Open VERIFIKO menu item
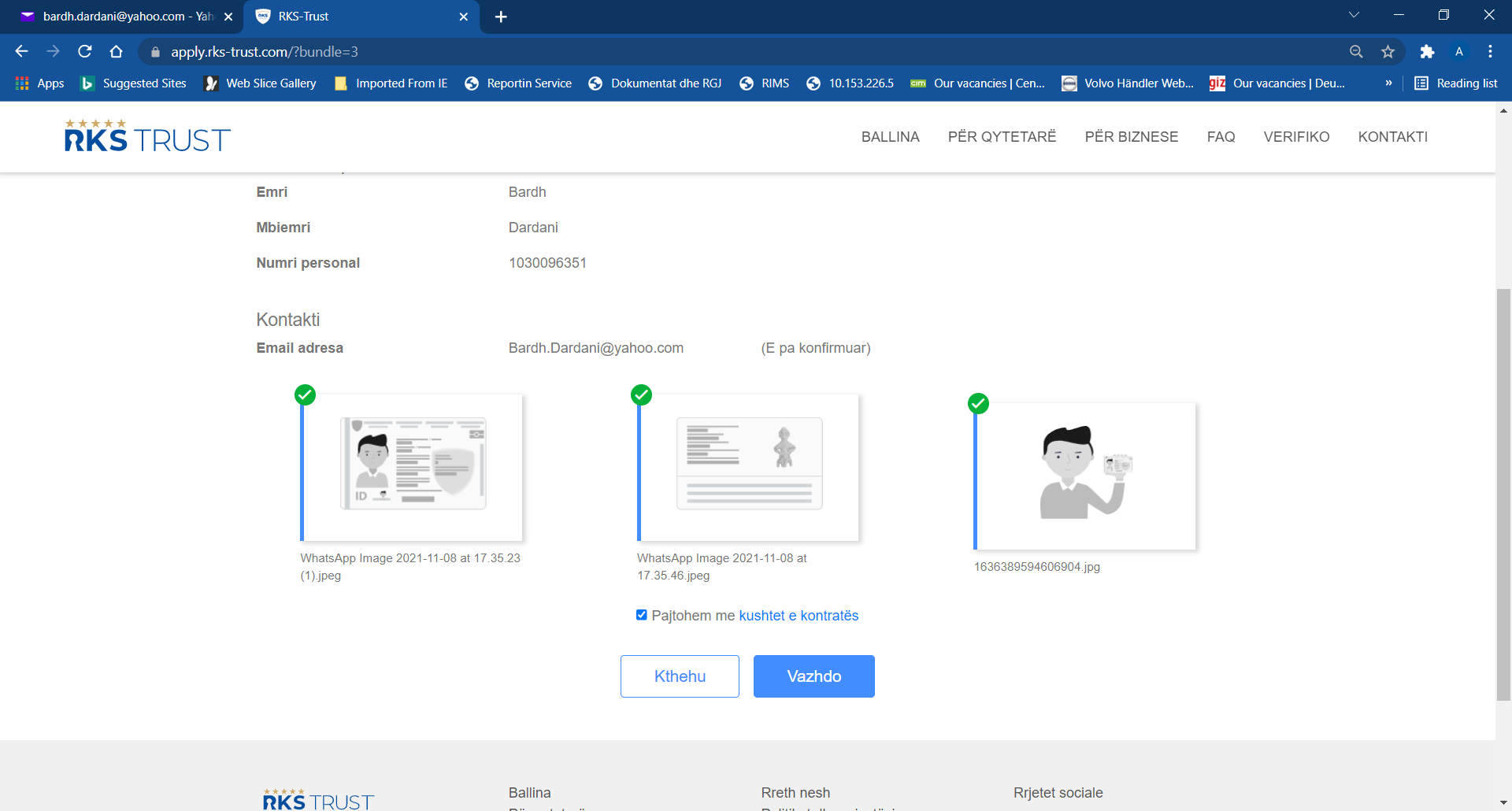 (x=1296, y=137)
